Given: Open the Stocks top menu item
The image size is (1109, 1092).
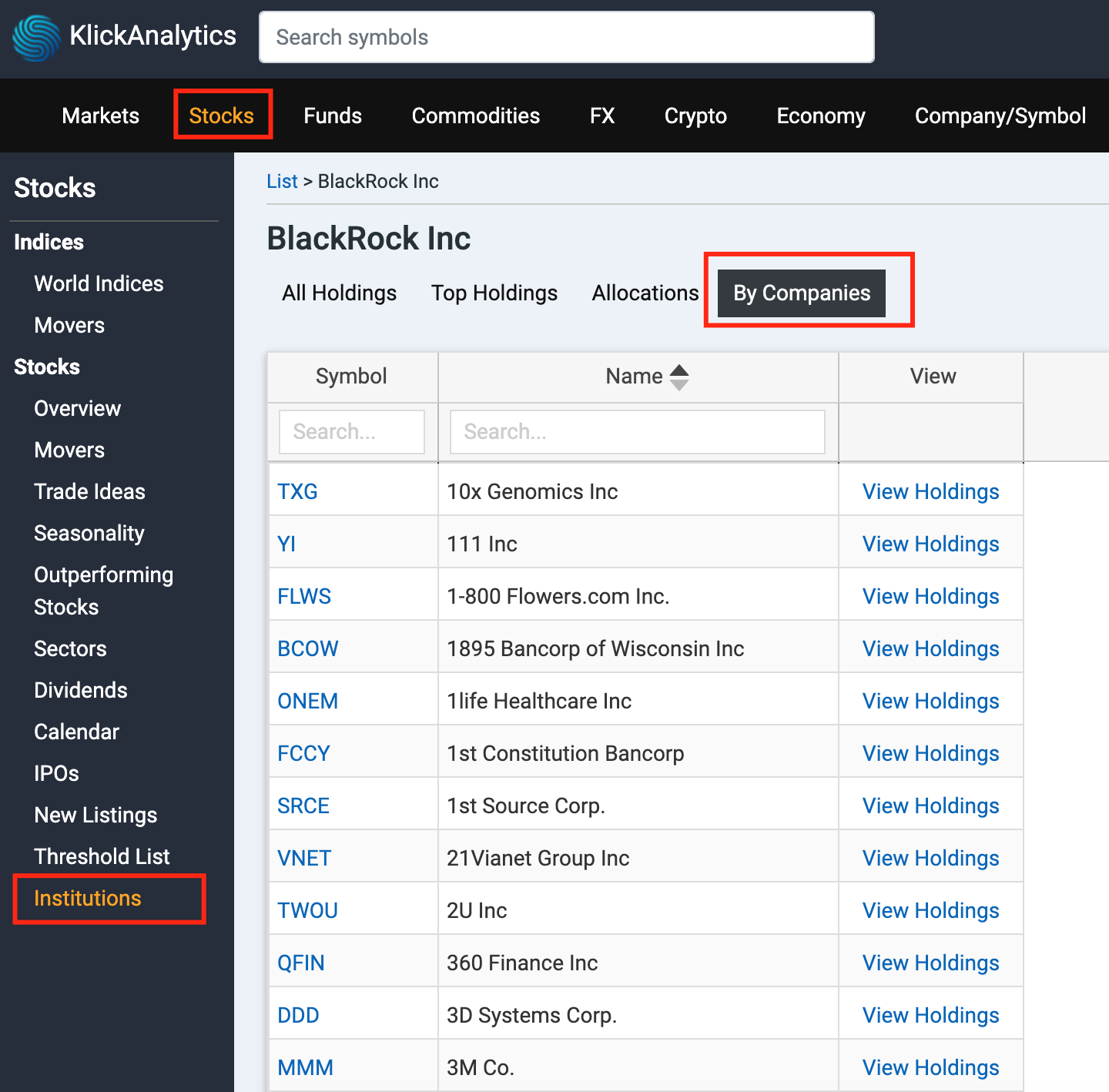Looking at the screenshot, I should tap(222, 116).
